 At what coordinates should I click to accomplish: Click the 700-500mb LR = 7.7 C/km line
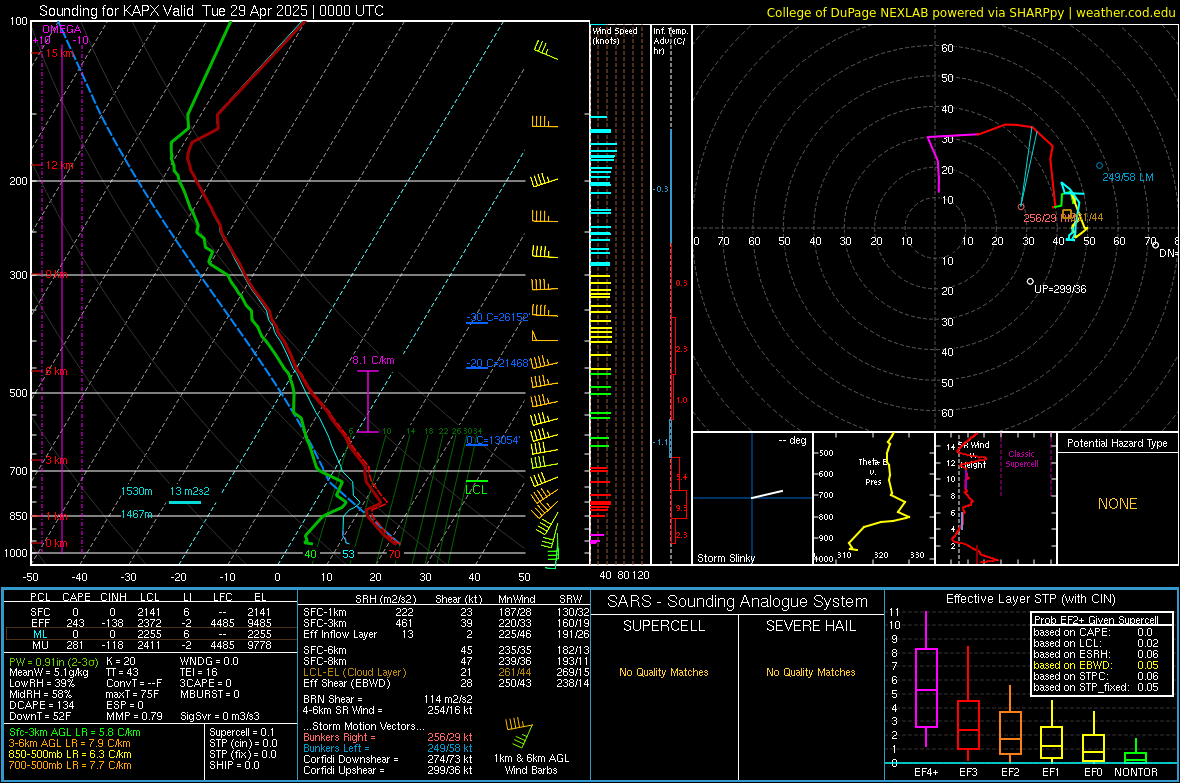click(x=70, y=766)
